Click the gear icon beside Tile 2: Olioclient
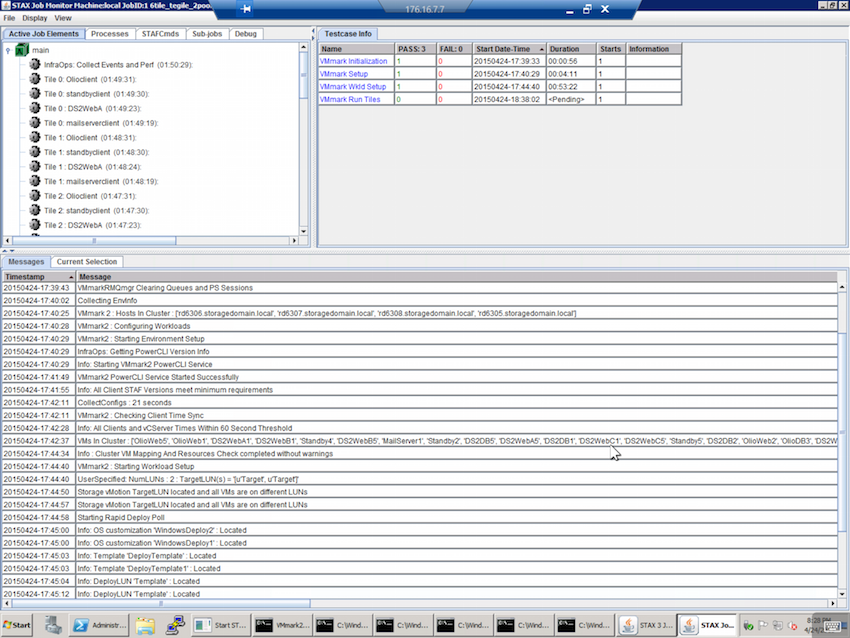The image size is (850, 638). [35, 196]
